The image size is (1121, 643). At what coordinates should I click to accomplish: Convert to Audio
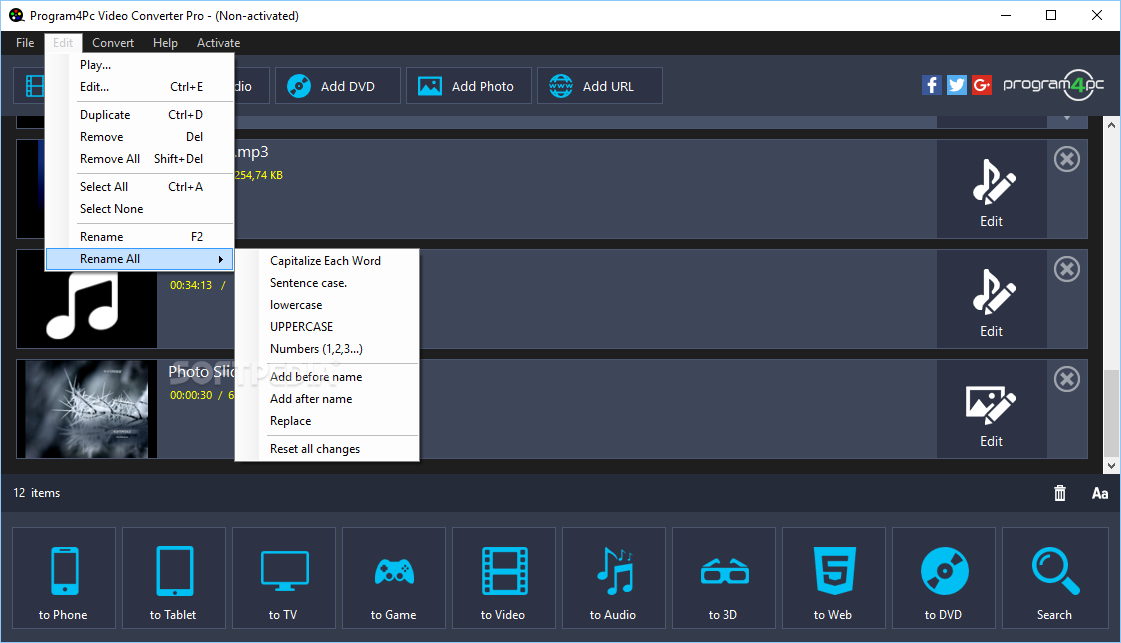[x=614, y=578]
